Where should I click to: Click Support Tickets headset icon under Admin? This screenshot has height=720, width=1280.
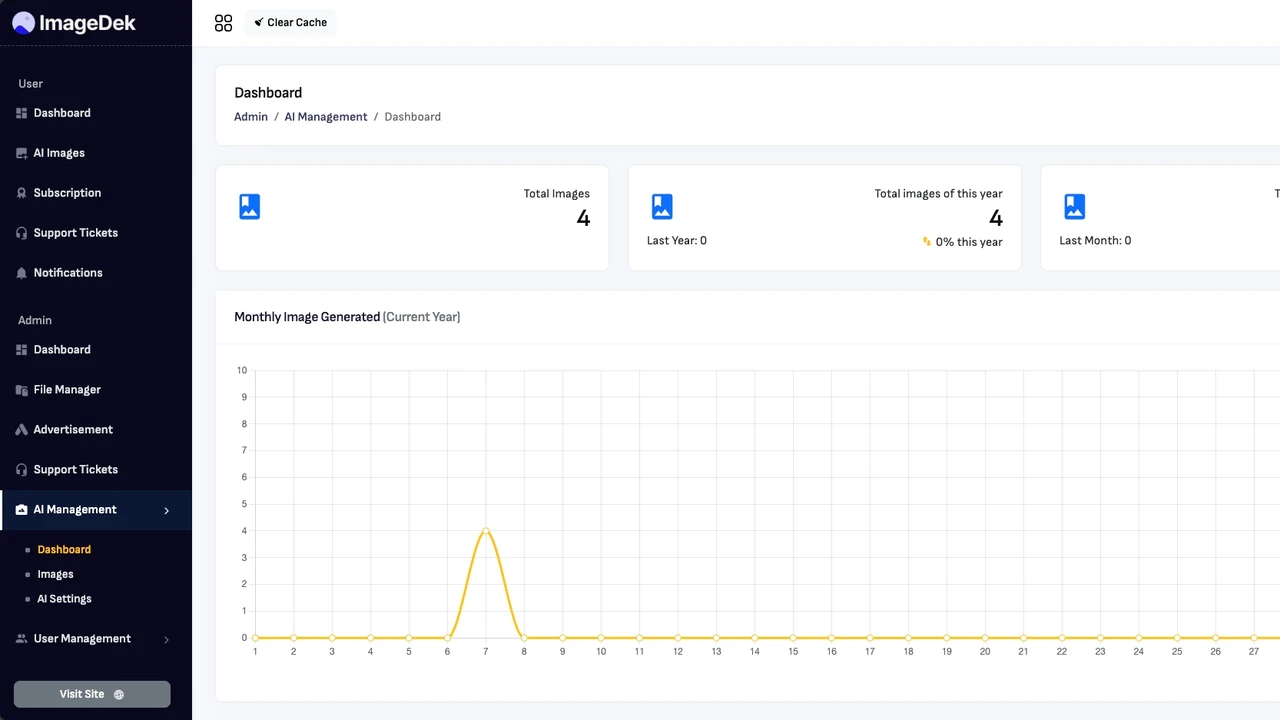[22, 470]
